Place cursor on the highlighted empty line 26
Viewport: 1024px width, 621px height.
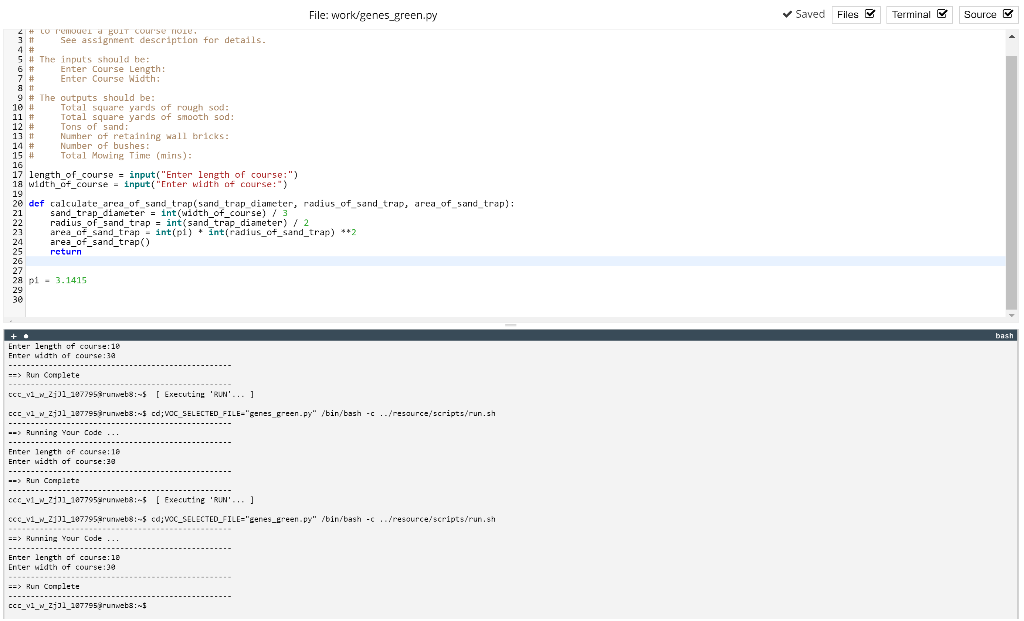[x=516, y=261]
